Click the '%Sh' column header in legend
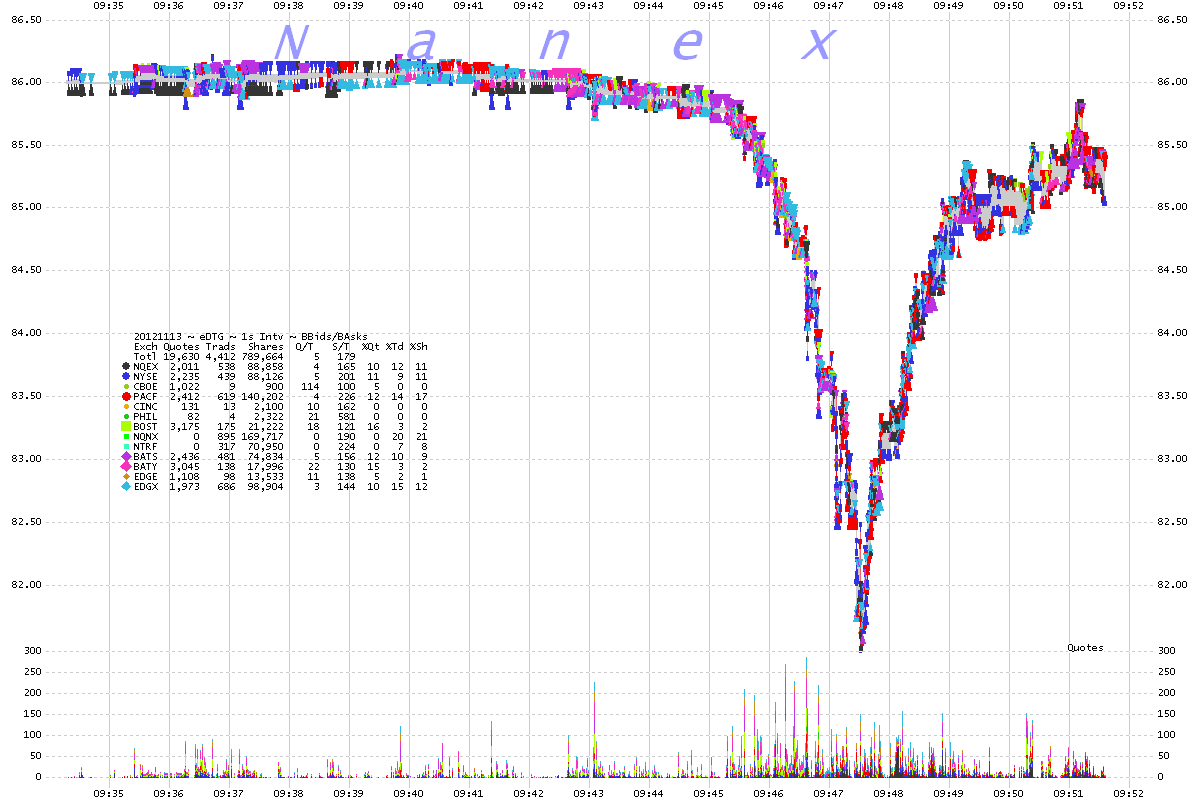The height and width of the screenshot is (800, 1200). (419, 347)
